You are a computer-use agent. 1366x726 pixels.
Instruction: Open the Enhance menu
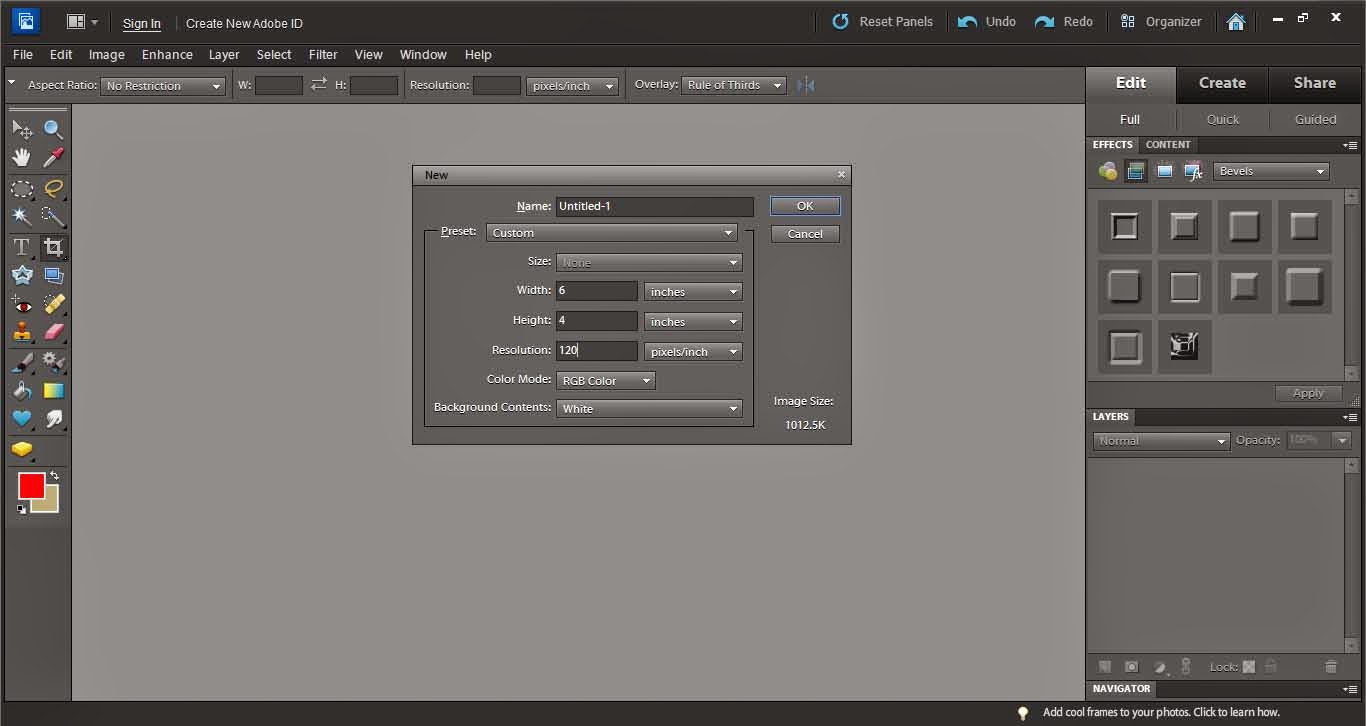pyautogui.click(x=167, y=55)
